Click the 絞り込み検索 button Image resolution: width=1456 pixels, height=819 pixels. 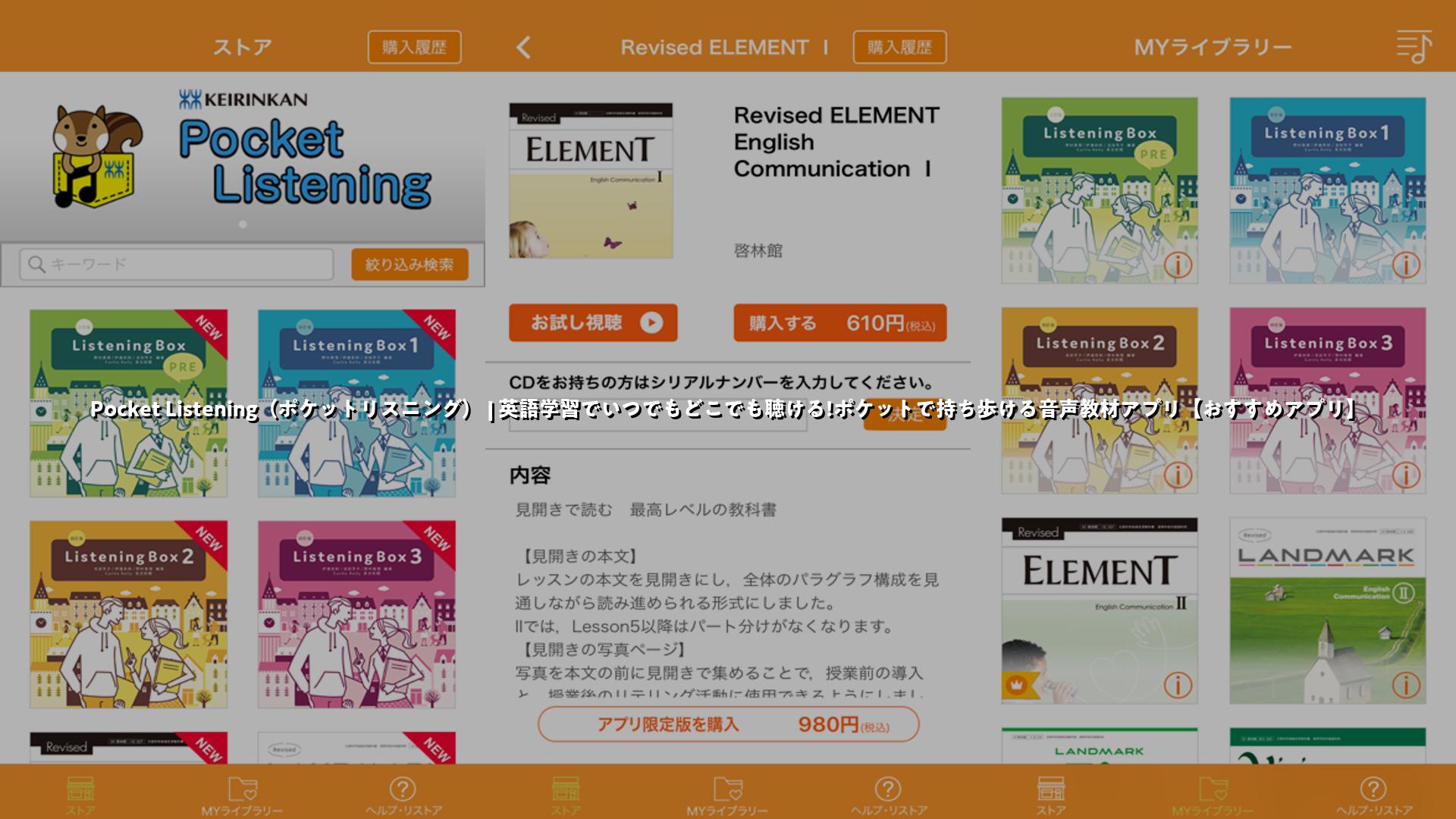coord(409,264)
